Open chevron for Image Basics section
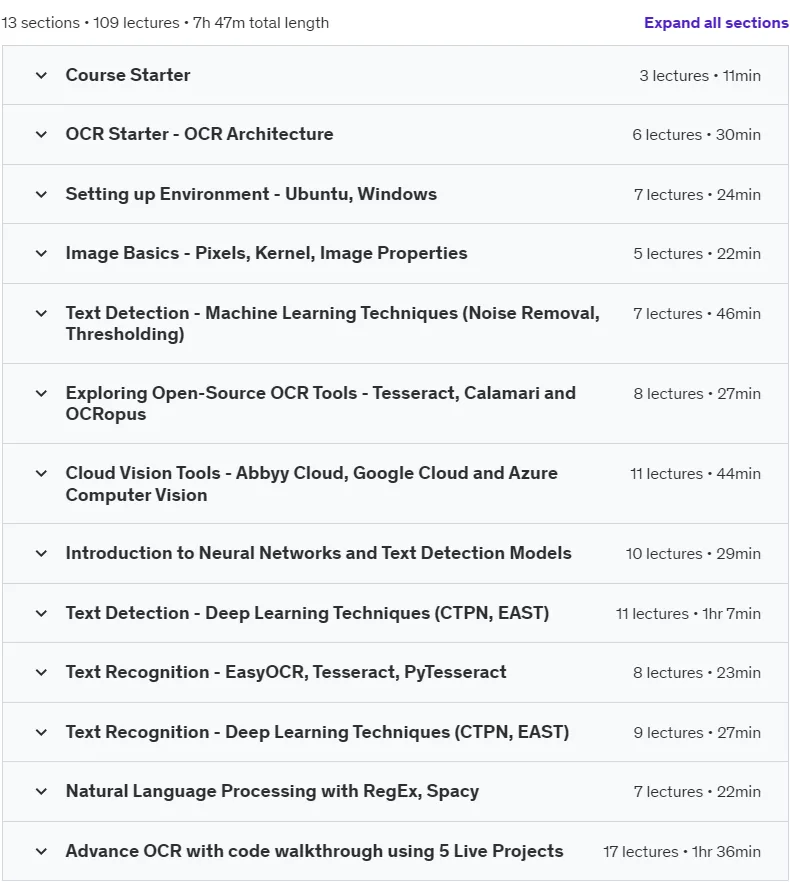Screen dimensions: 790x882 pos(41,254)
